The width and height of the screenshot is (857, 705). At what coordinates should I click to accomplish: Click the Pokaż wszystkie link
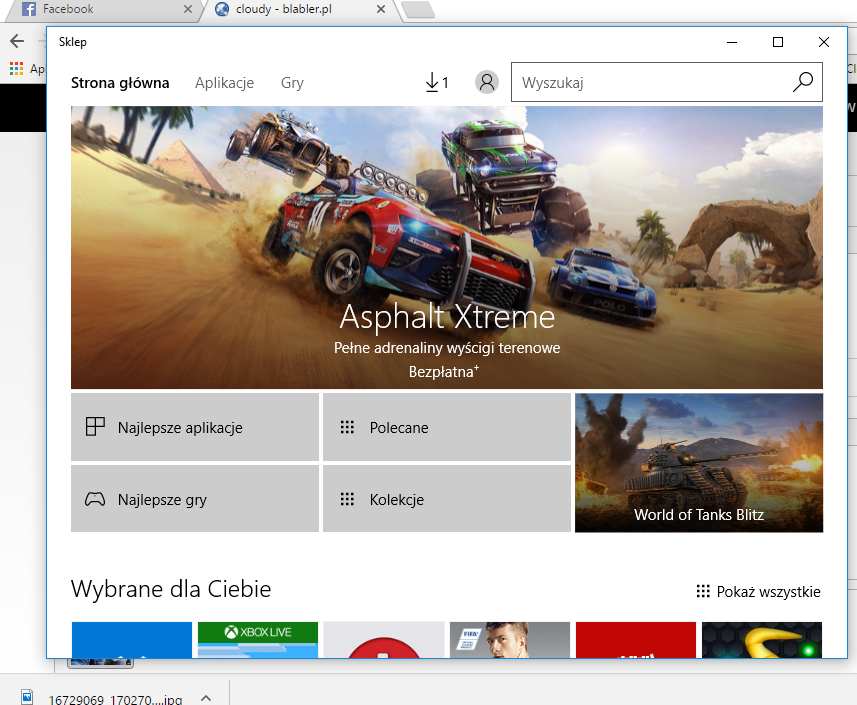[759, 591]
